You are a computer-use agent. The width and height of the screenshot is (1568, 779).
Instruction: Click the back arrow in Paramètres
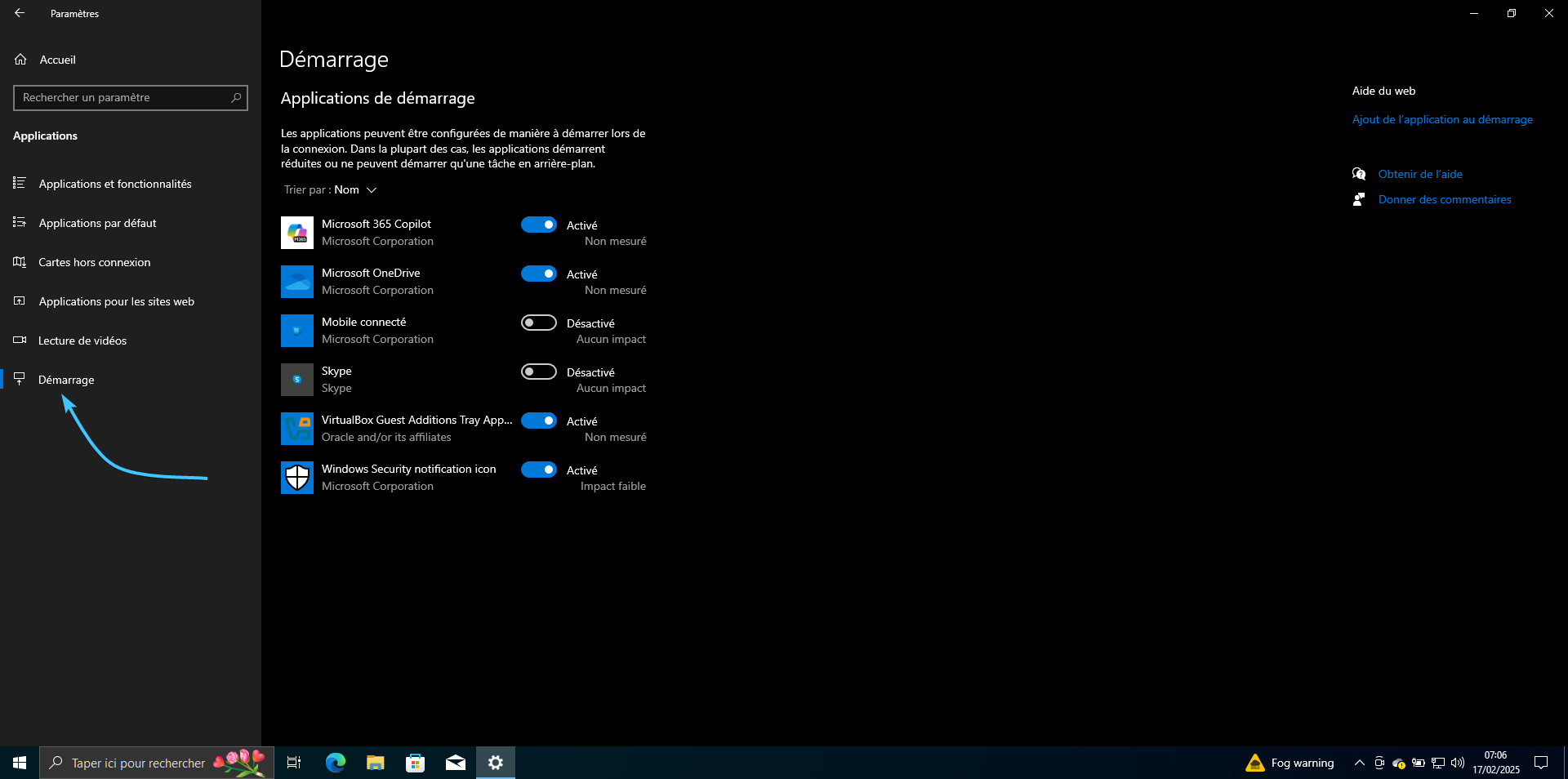[x=20, y=13]
